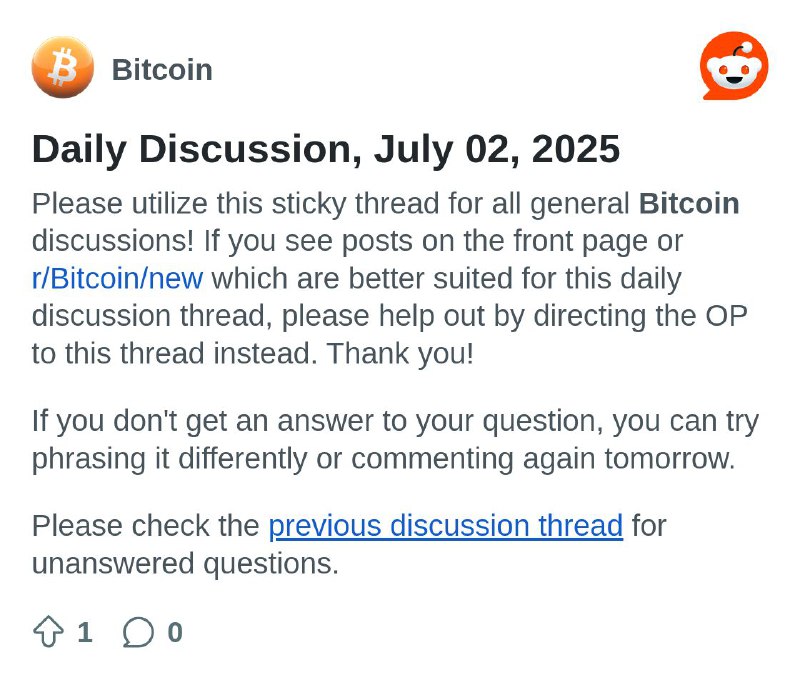Click the 'commenting again' phrase

coord(473,459)
